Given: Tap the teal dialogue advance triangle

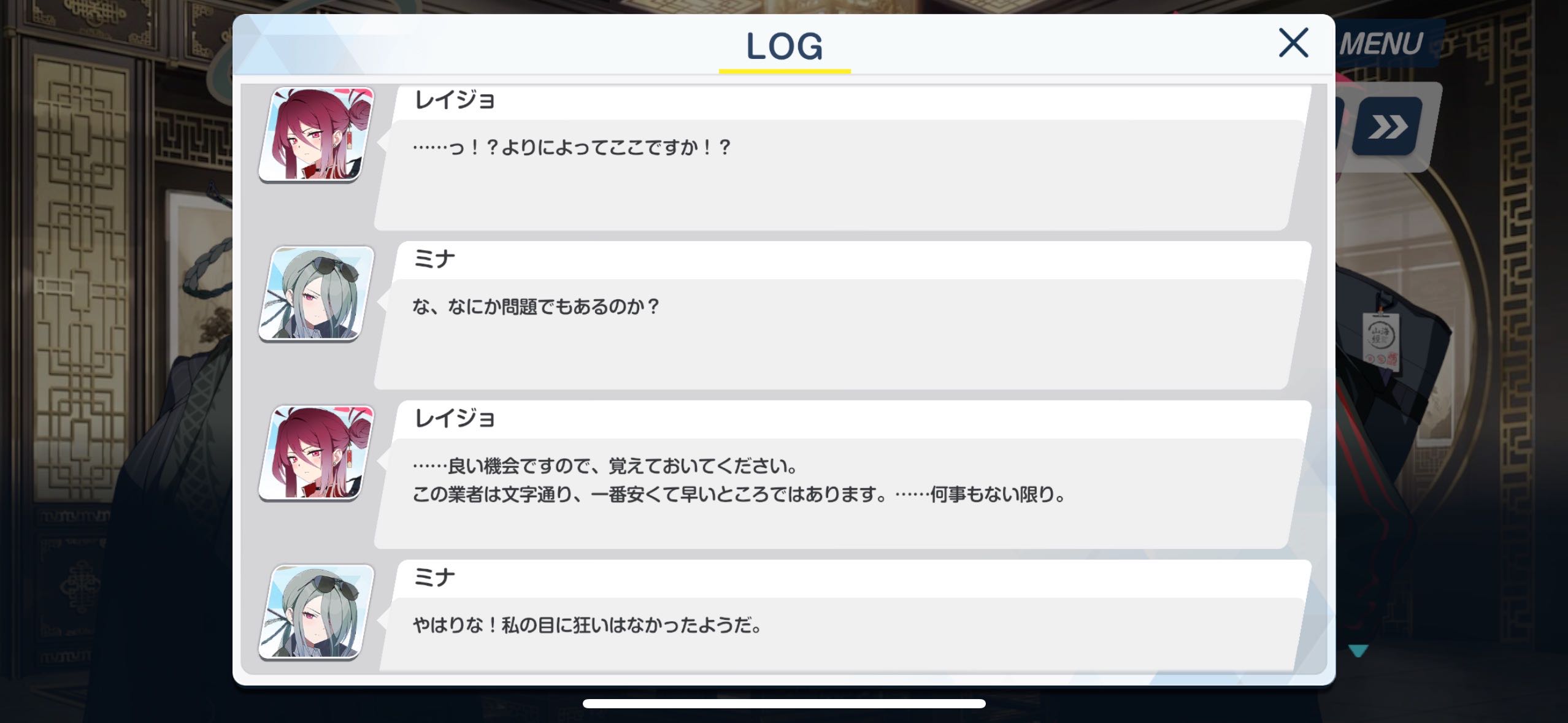Looking at the screenshot, I should [1358, 651].
